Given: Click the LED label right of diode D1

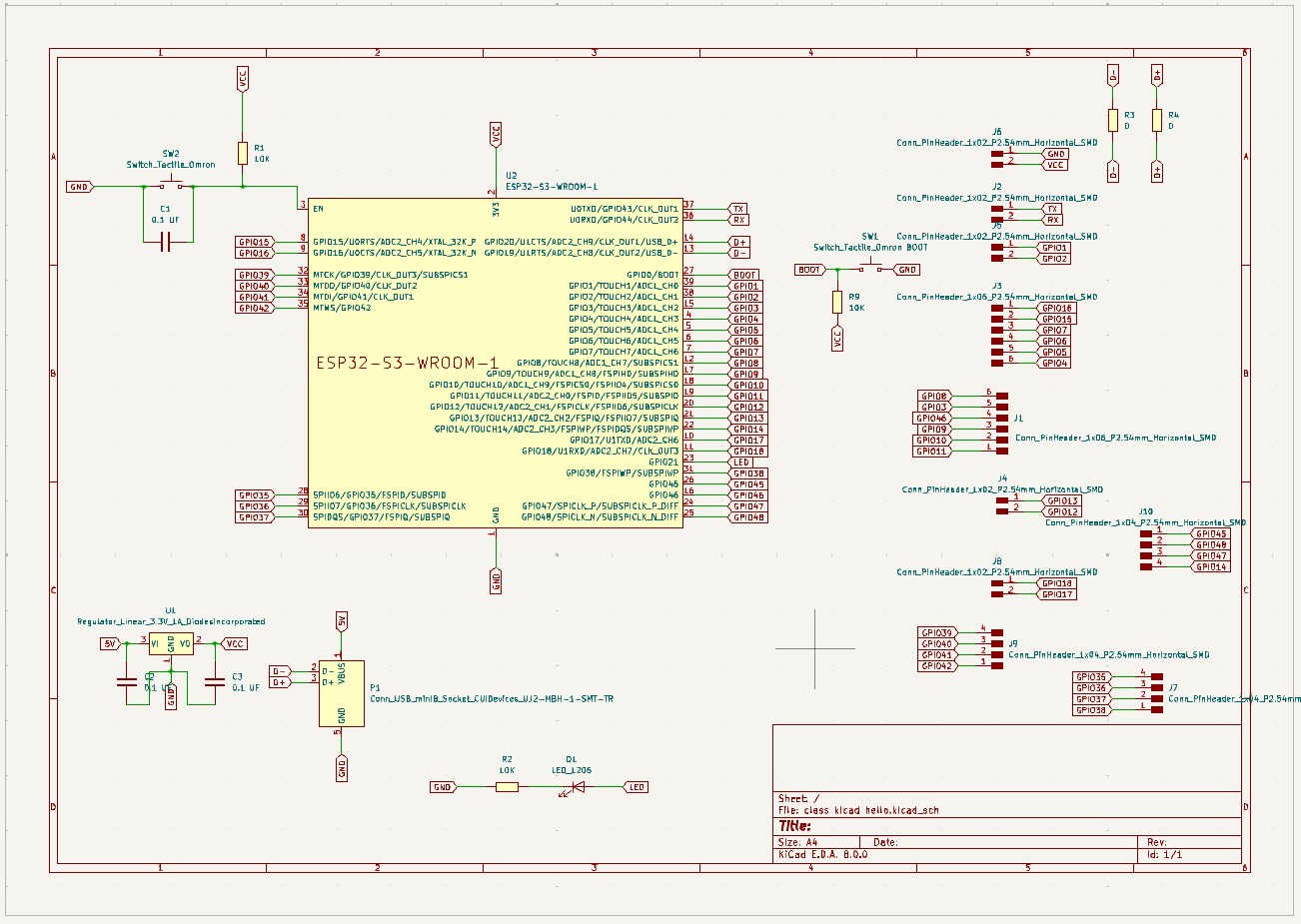Looking at the screenshot, I should click(x=636, y=787).
